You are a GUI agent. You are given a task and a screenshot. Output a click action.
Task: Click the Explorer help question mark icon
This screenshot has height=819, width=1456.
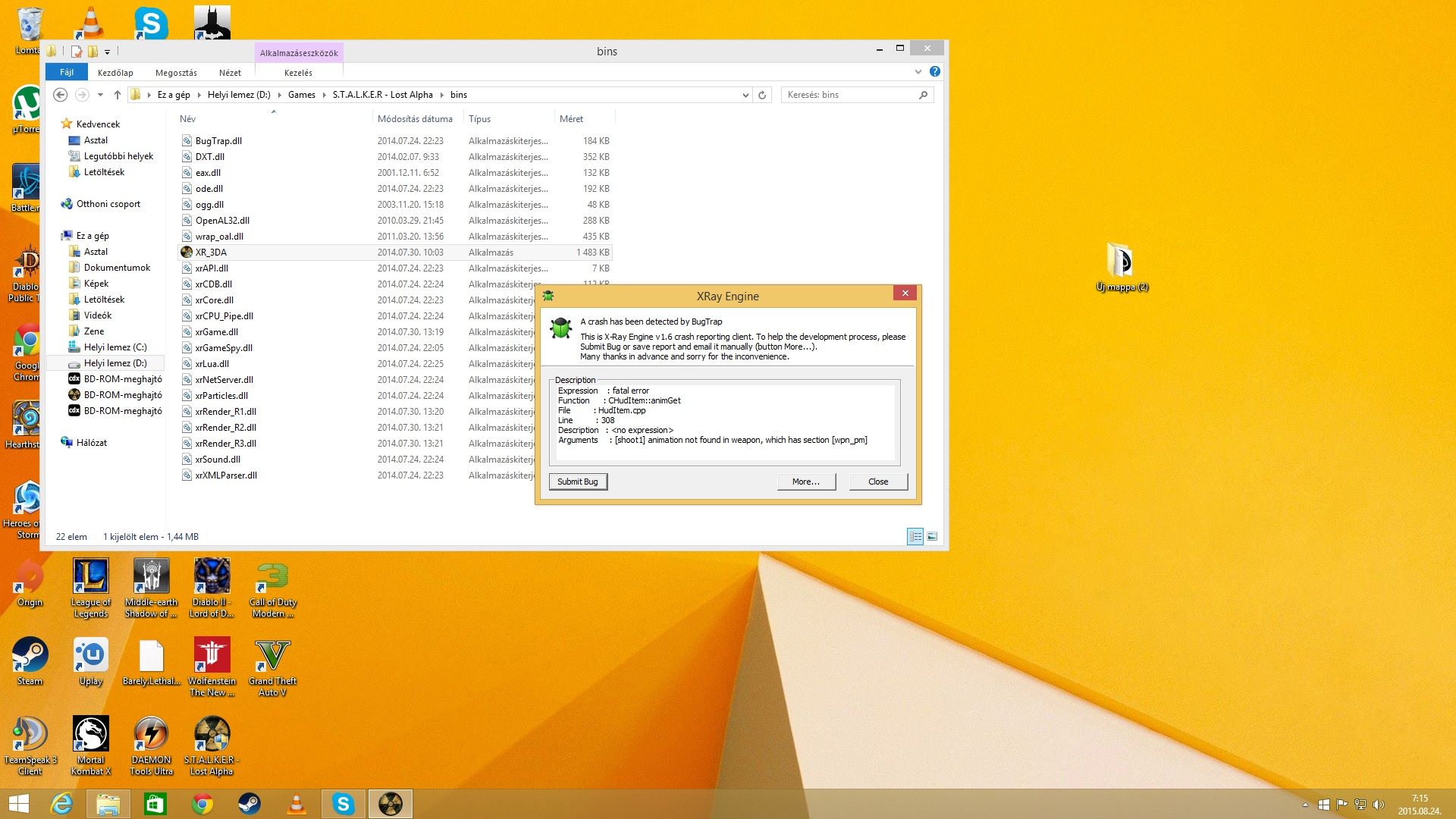tap(934, 72)
